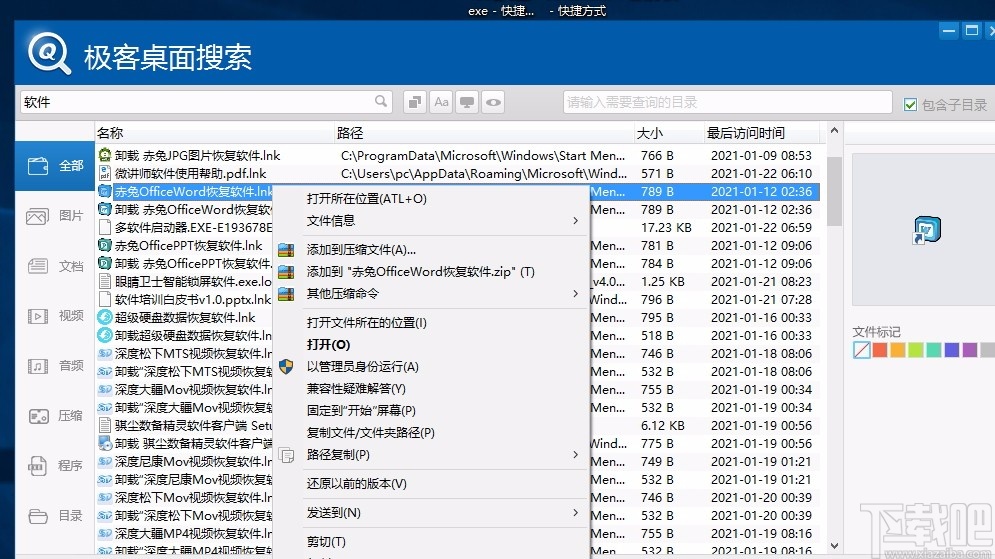The width and height of the screenshot is (995, 559).
Task: Select the 软件培训白皮书v1.0.pptx.lnk row
Action: tap(185, 299)
